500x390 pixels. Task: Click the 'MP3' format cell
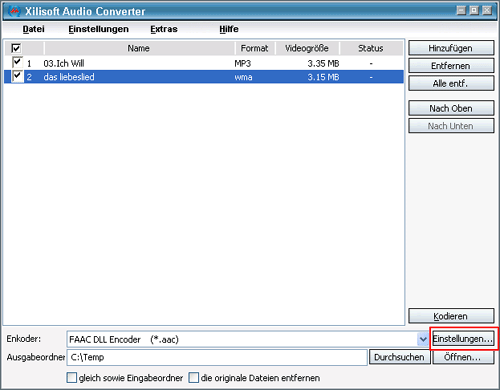[243, 63]
